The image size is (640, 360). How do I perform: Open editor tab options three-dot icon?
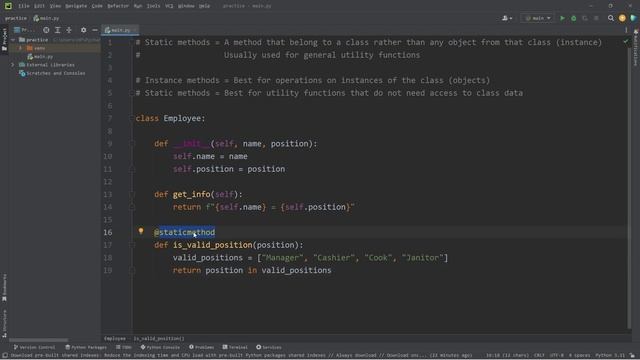626,30
